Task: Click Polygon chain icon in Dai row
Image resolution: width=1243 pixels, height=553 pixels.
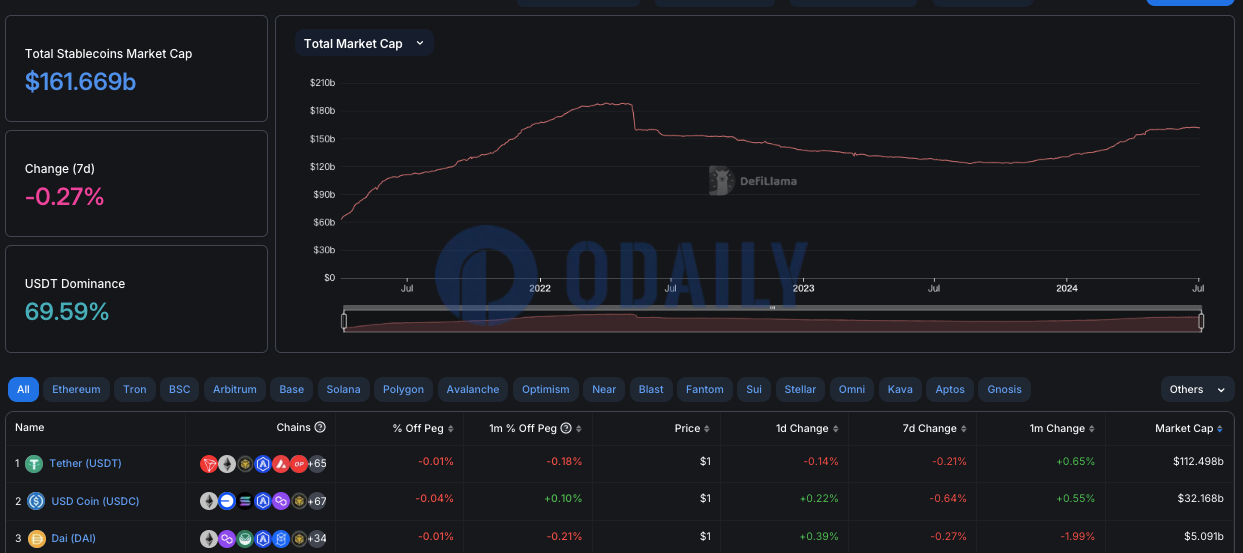Action: coord(227,538)
